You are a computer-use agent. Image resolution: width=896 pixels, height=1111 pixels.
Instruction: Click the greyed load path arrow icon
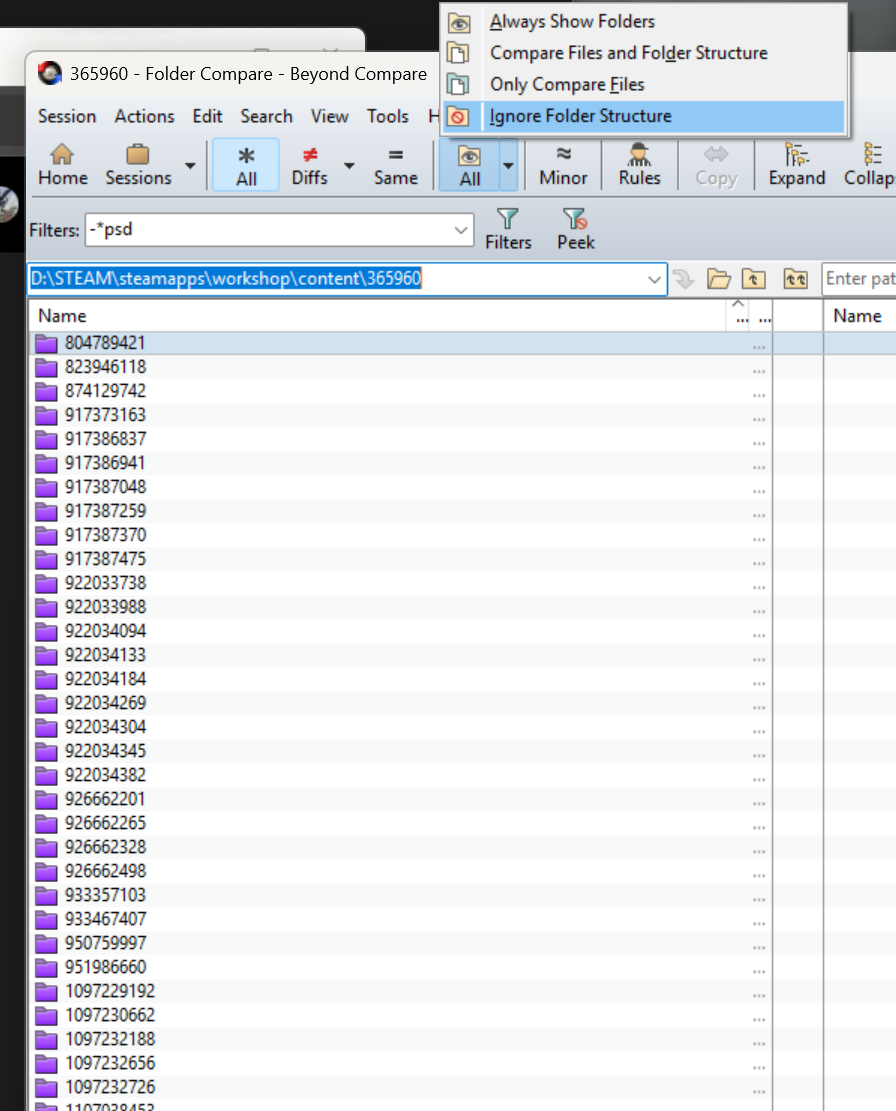click(684, 279)
